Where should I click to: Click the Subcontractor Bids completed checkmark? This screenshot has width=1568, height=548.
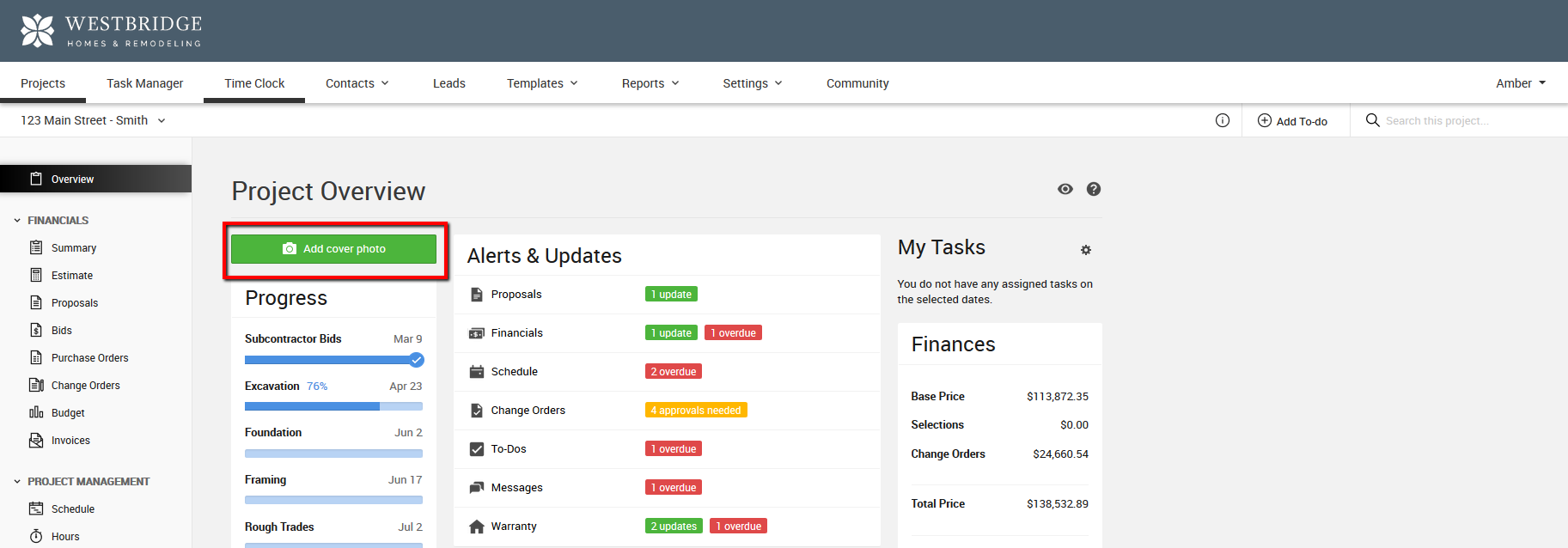point(416,360)
